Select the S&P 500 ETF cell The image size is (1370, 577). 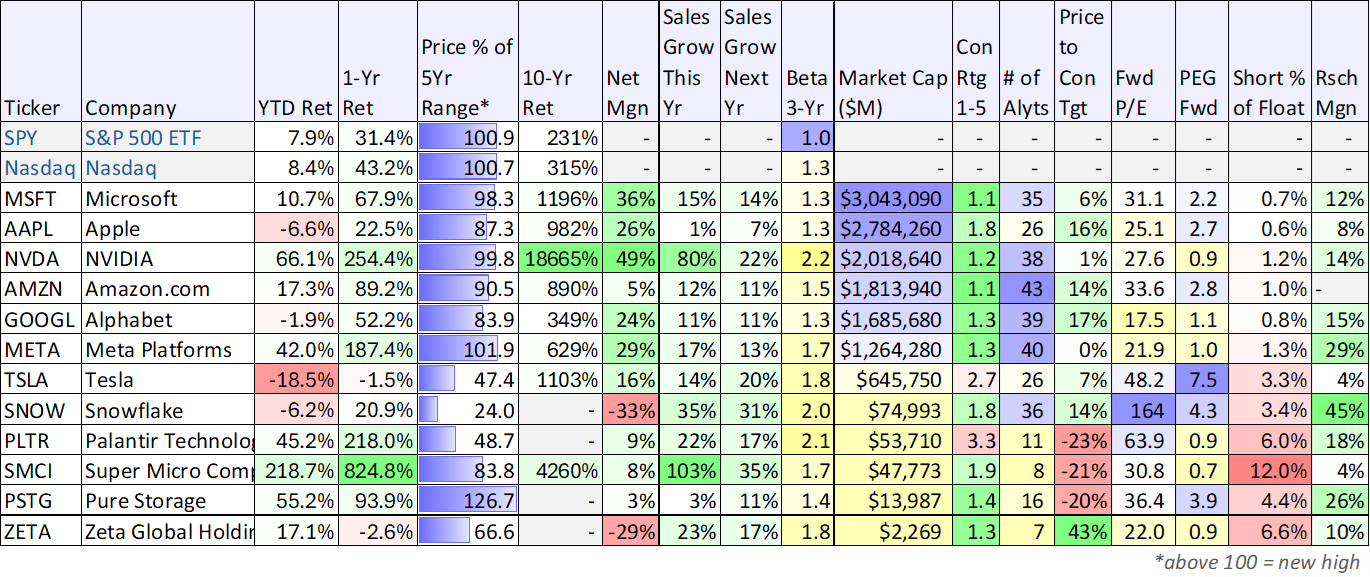[168, 137]
